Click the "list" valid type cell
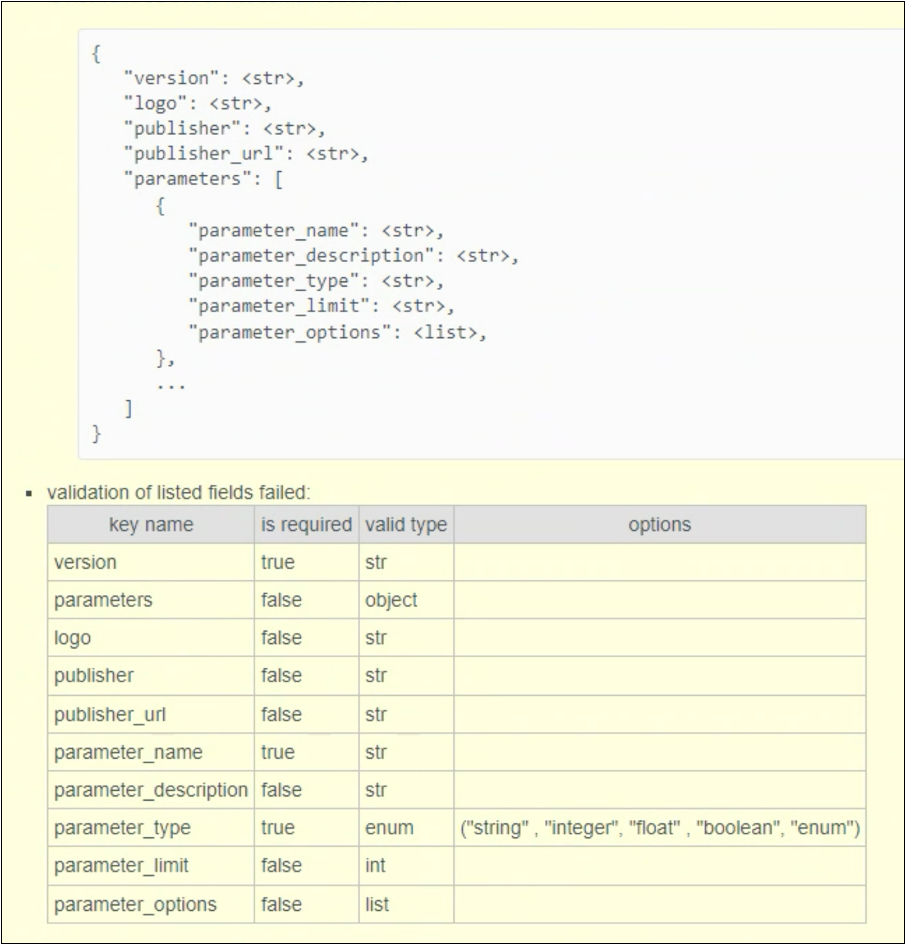906x944 pixels. point(406,904)
